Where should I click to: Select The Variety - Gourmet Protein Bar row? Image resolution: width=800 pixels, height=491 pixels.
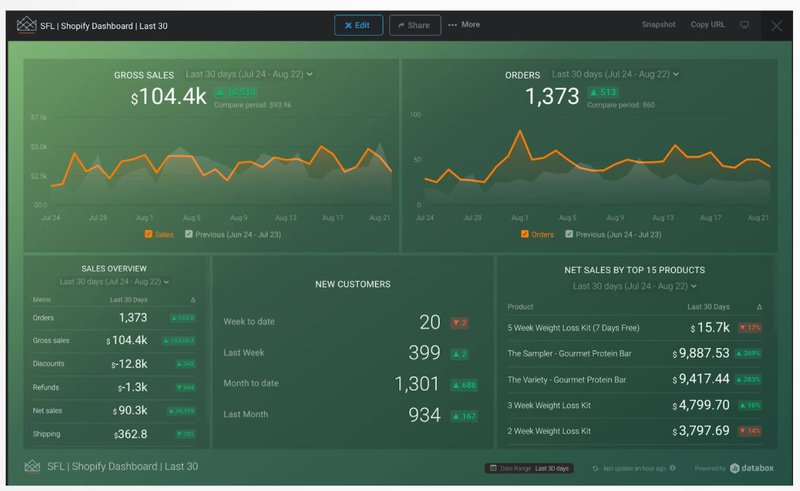(x=634, y=379)
